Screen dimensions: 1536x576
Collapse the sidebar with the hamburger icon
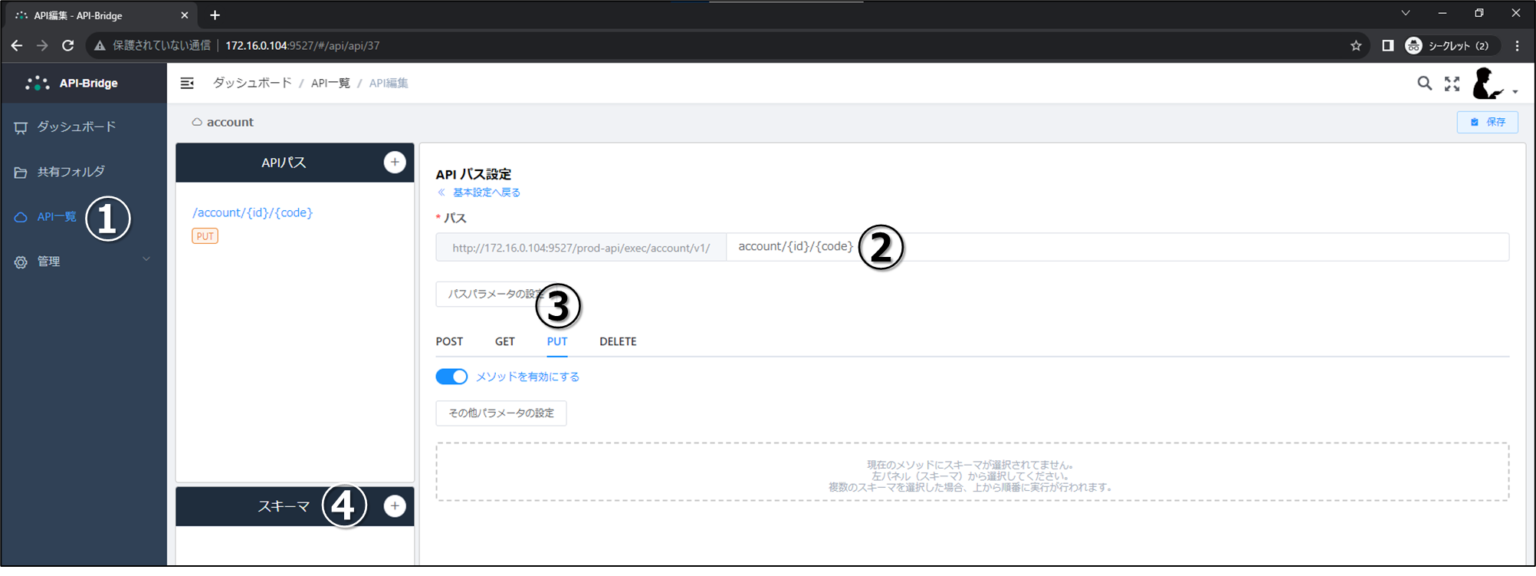coord(187,83)
